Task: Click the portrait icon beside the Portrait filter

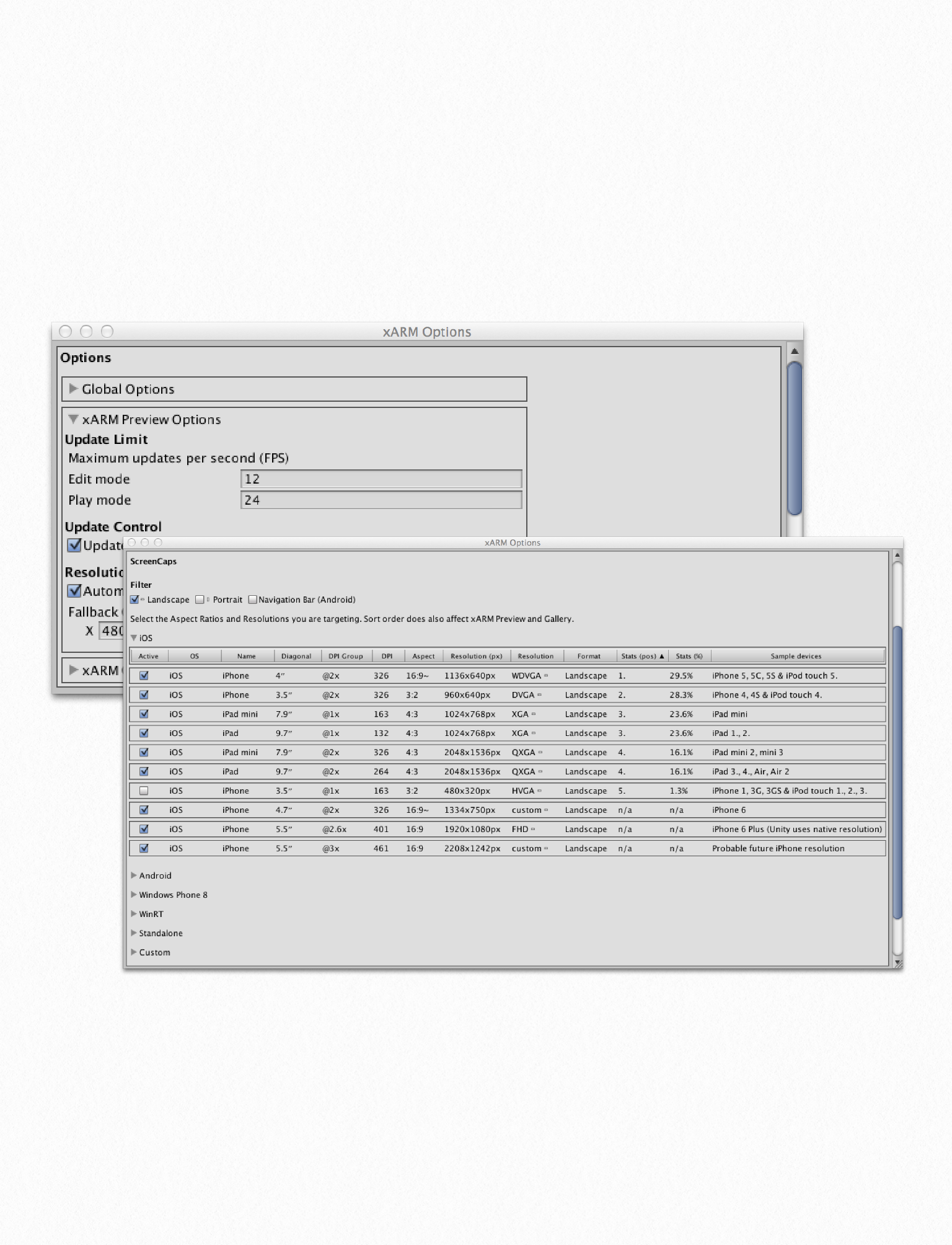Action: pyautogui.click(x=208, y=600)
